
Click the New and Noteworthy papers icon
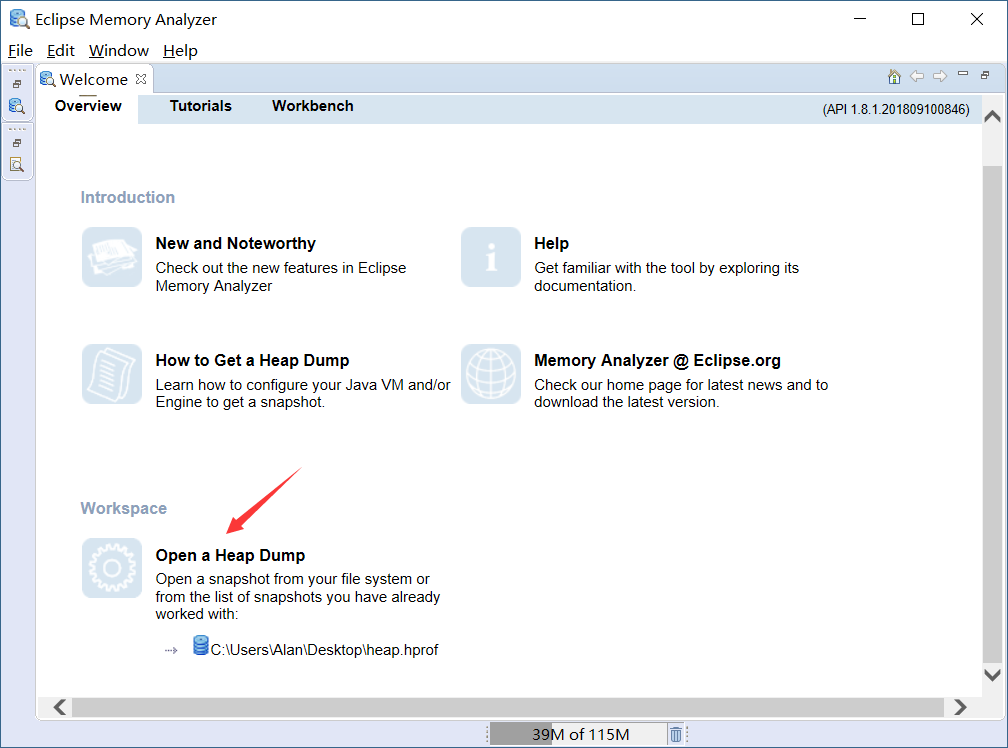(x=112, y=256)
